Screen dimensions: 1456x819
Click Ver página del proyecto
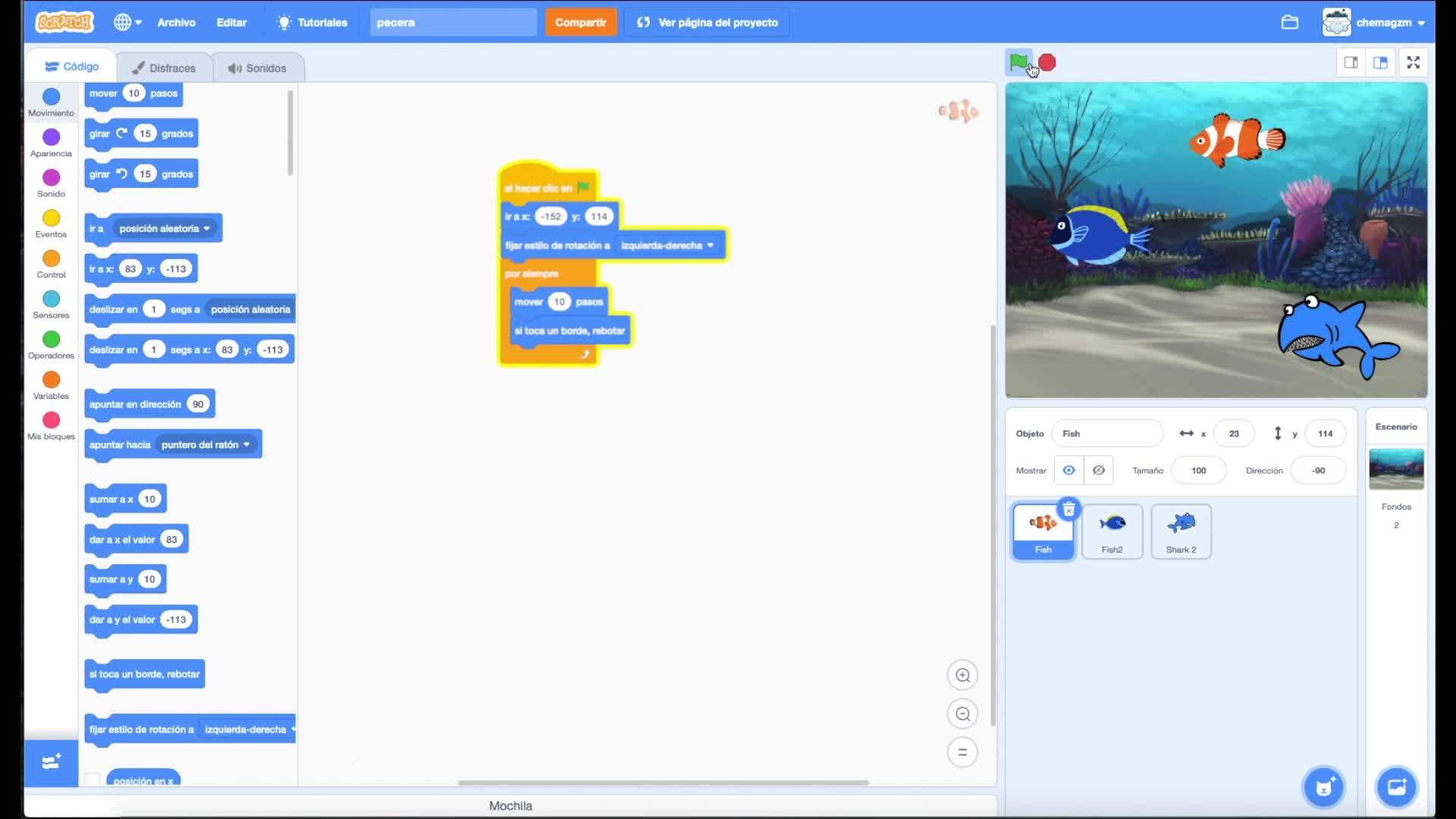pyautogui.click(x=707, y=22)
